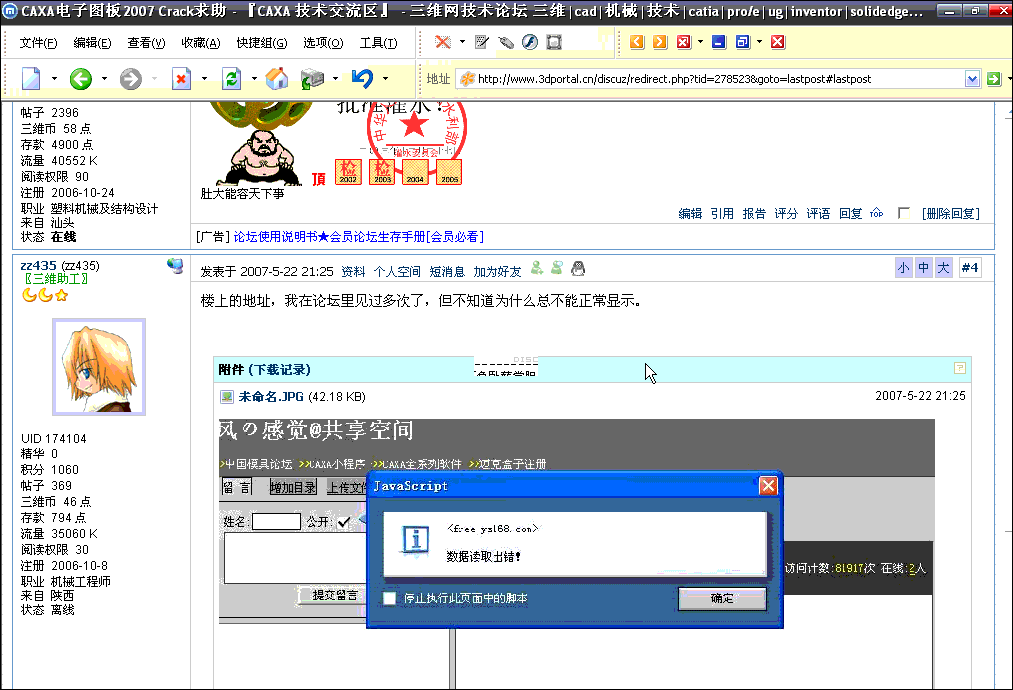Set font size to 大
This screenshot has width=1013, height=690.
(x=944, y=268)
